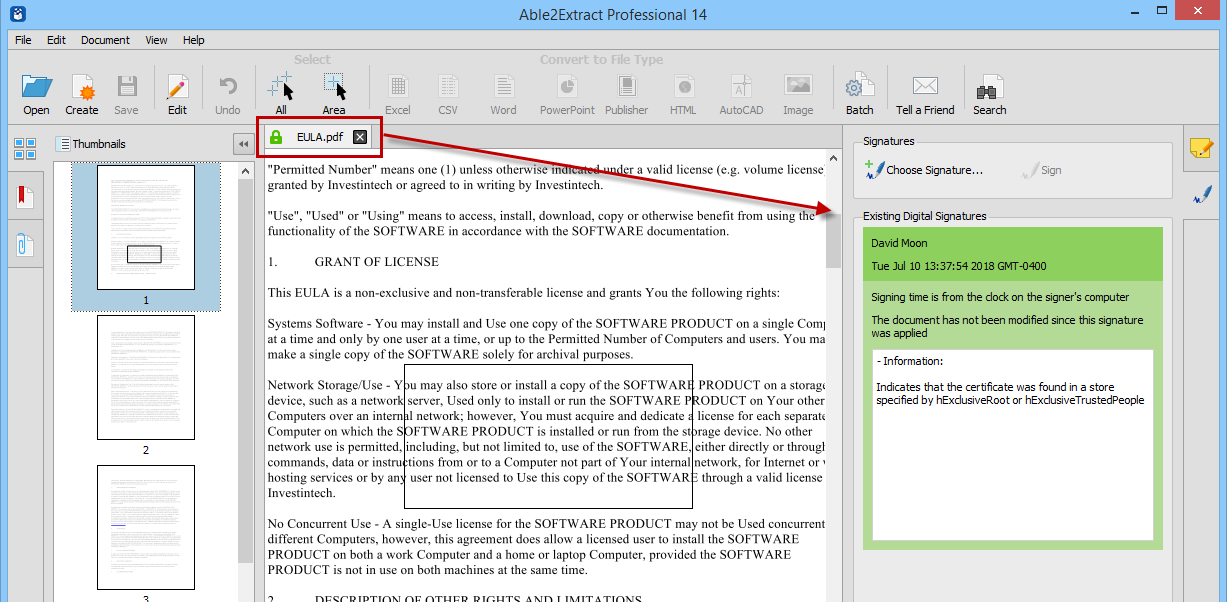The height and width of the screenshot is (602, 1227).
Task: Click the Edit pencil icon
Action: tap(177, 87)
